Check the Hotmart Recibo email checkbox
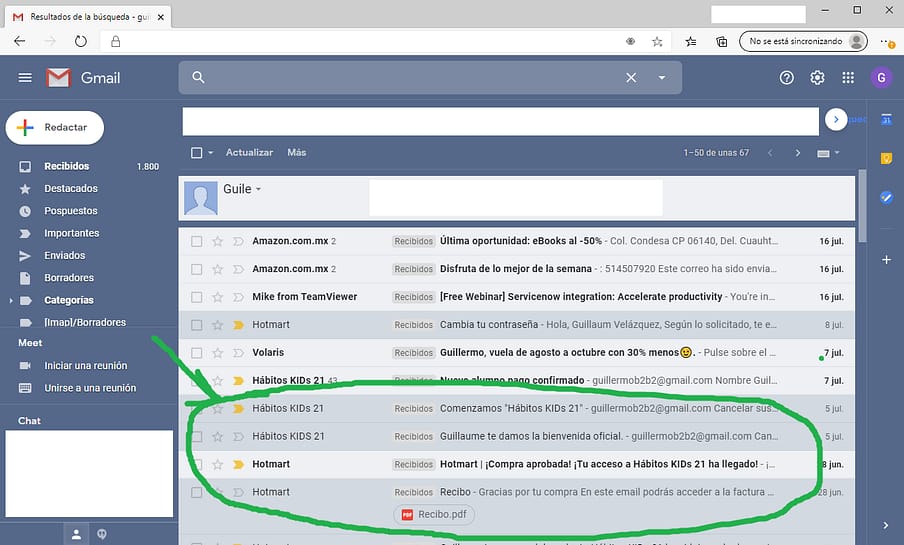The height and width of the screenshot is (545, 904). tap(197, 493)
